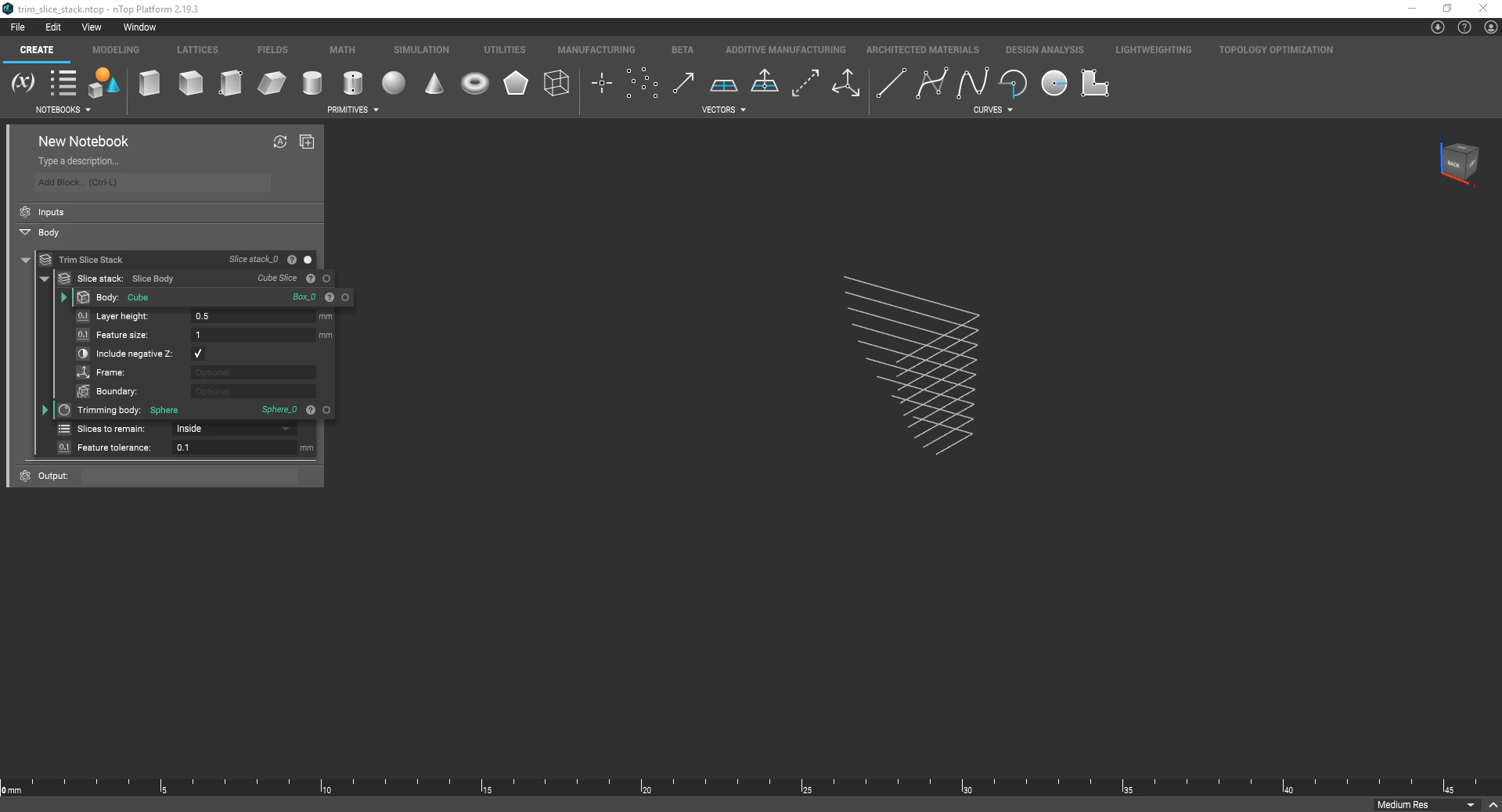Toggle visibility of Slice stack_0 block
The width and height of the screenshot is (1502, 812).
pyautogui.click(x=308, y=260)
